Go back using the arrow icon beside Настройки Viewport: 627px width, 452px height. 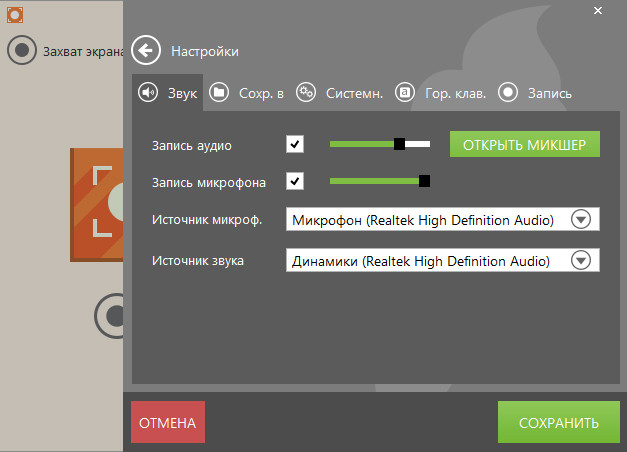coord(146,50)
